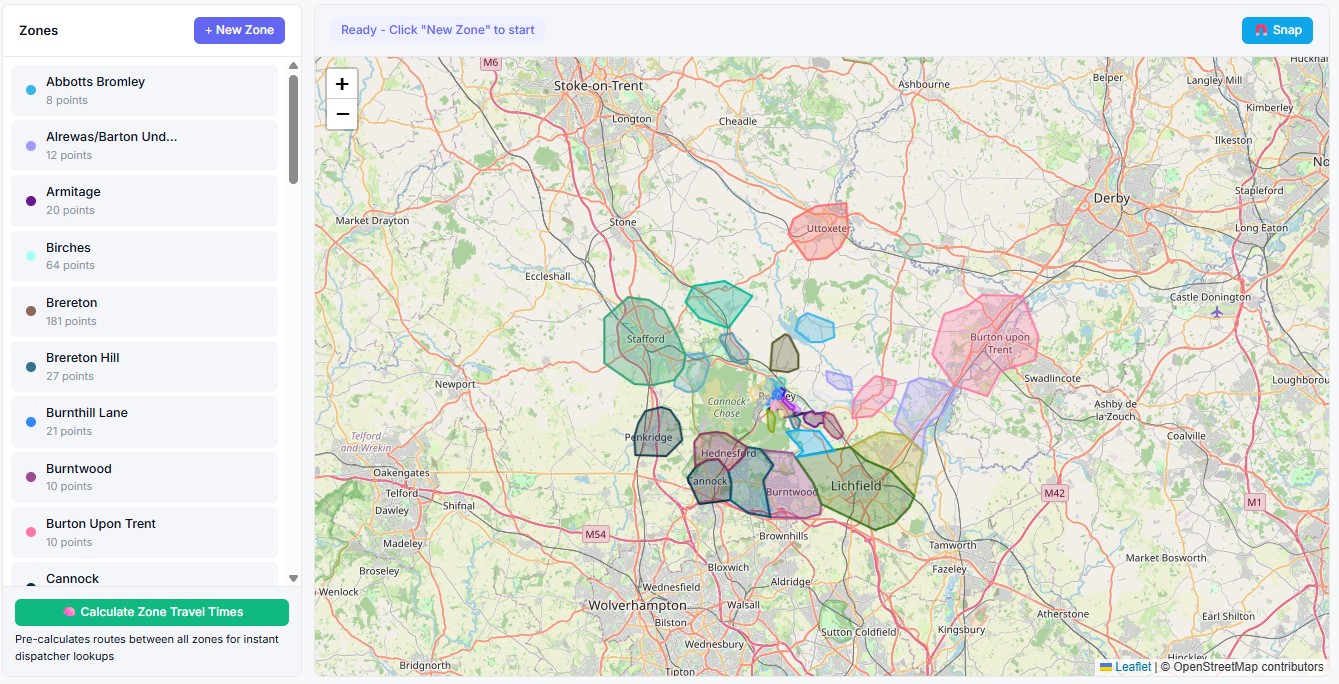Click the Brereton brown color dot
This screenshot has width=1339, height=684.
(x=31, y=311)
